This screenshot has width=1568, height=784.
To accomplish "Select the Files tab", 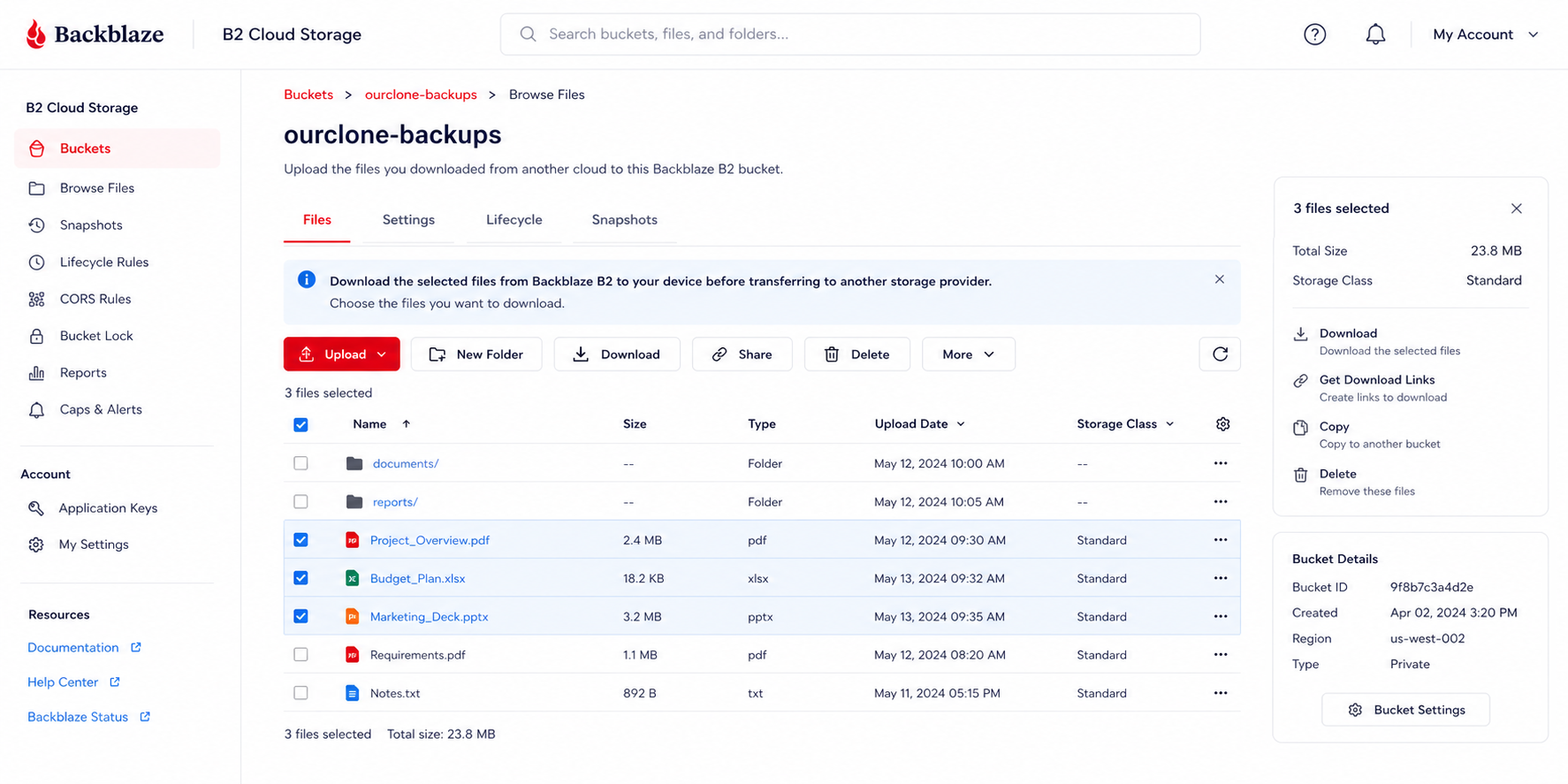I will pos(316,220).
